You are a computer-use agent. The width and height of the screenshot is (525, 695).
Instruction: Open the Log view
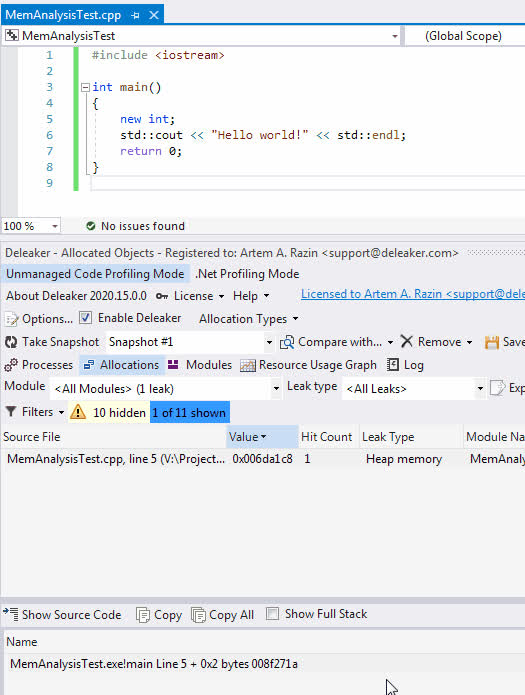[x=413, y=365]
